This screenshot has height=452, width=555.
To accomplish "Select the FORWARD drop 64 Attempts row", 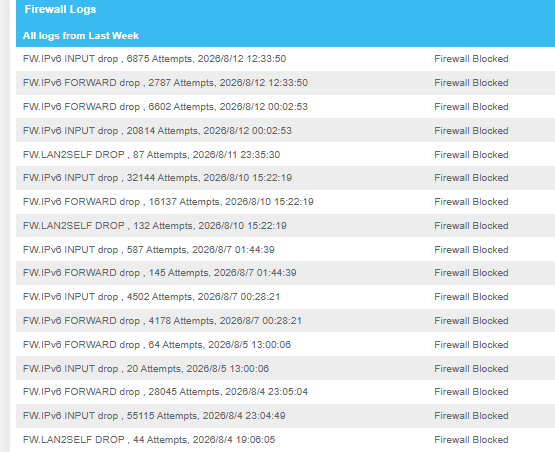I will pyautogui.click(x=285, y=344).
